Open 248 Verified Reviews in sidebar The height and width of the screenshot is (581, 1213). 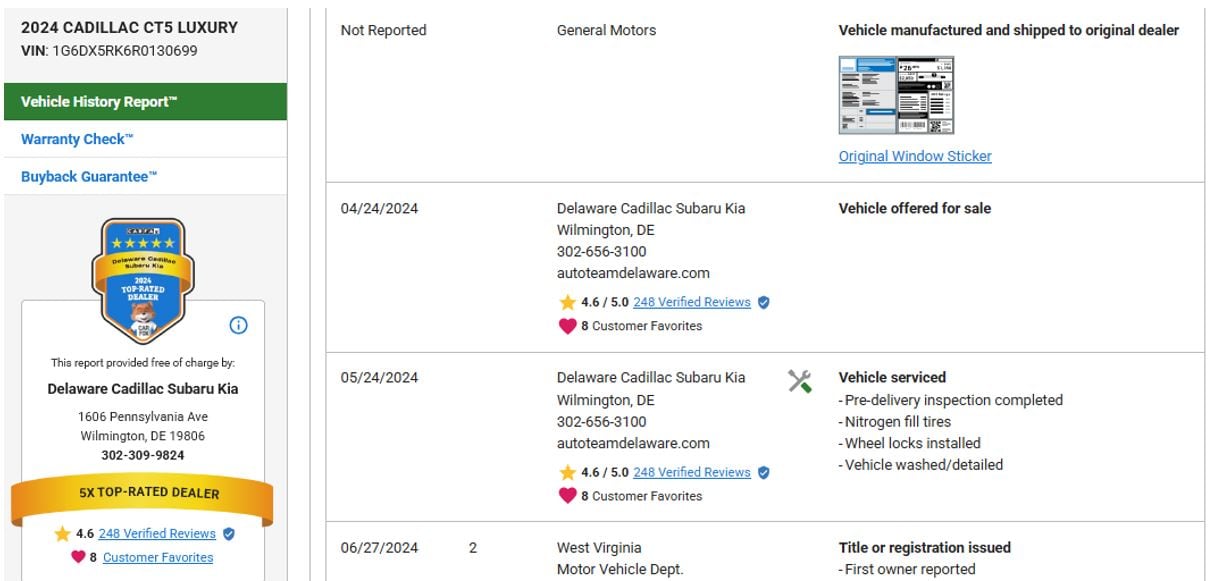pyautogui.click(x=157, y=534)
